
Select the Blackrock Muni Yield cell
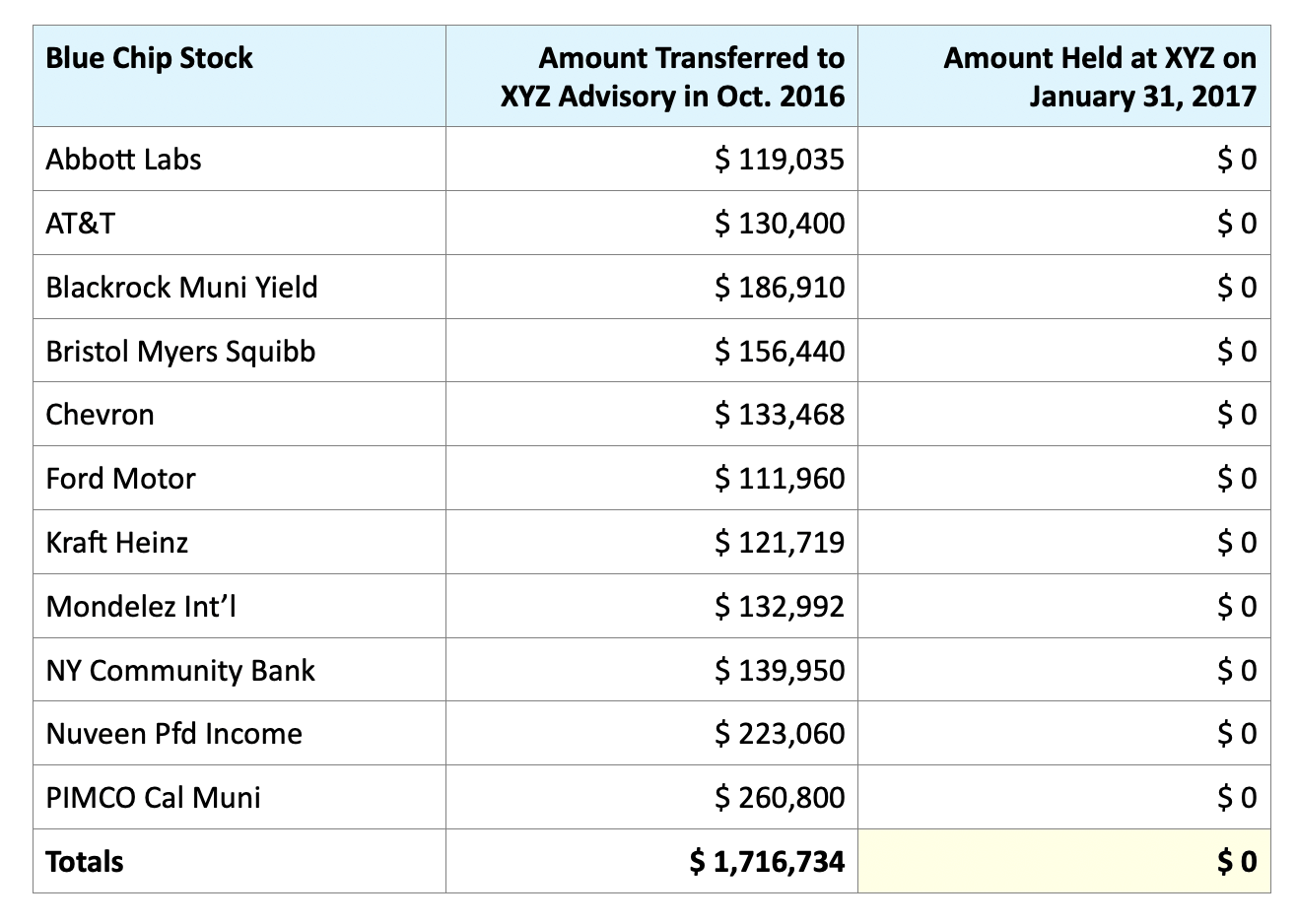pos(181,288)
